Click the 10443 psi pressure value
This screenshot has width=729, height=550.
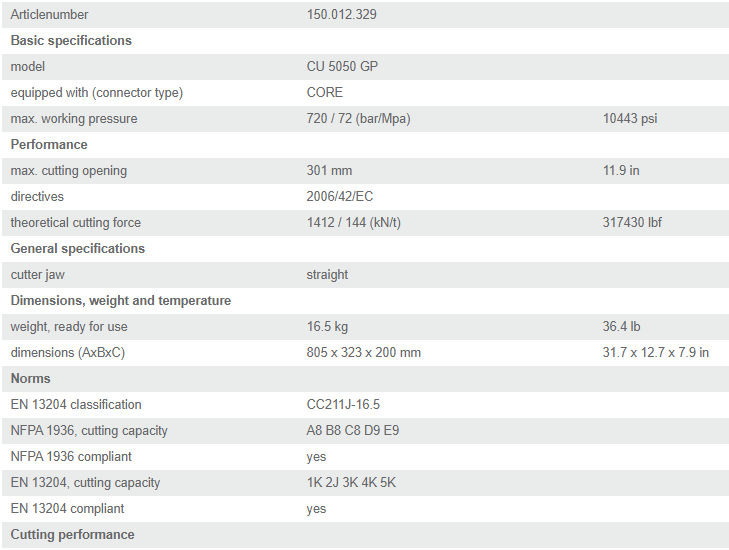(630, 119)
